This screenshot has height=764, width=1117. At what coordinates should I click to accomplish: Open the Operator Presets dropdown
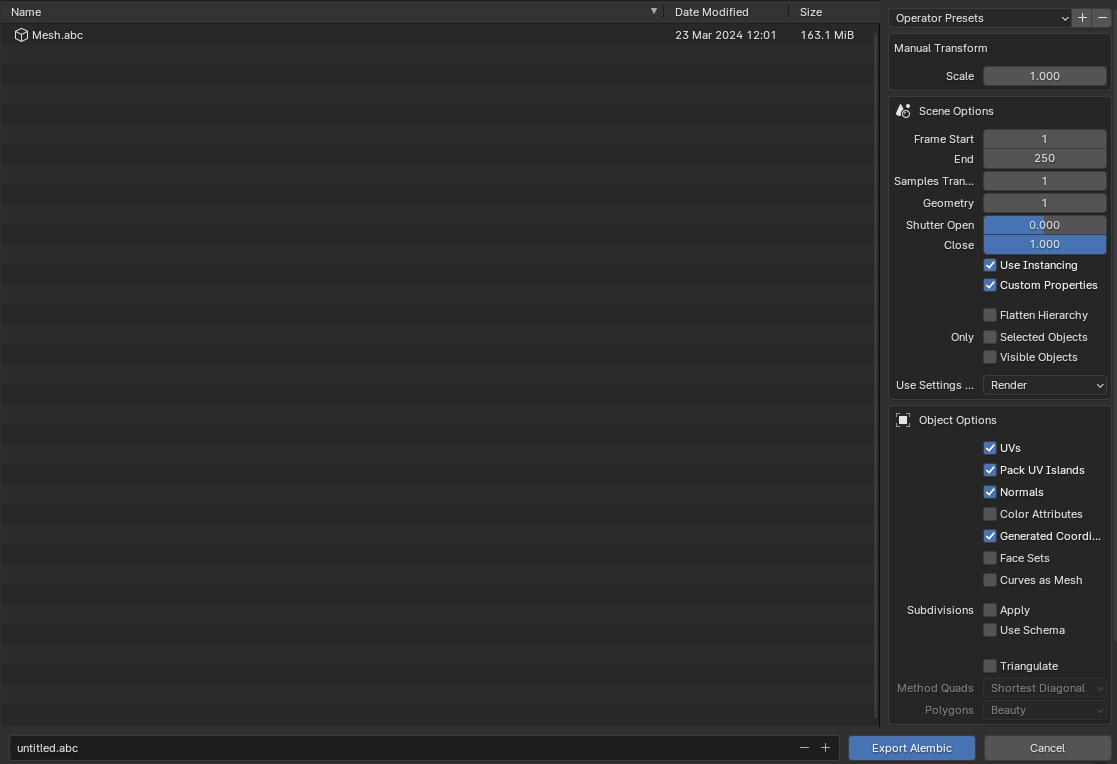click(979, 18)
